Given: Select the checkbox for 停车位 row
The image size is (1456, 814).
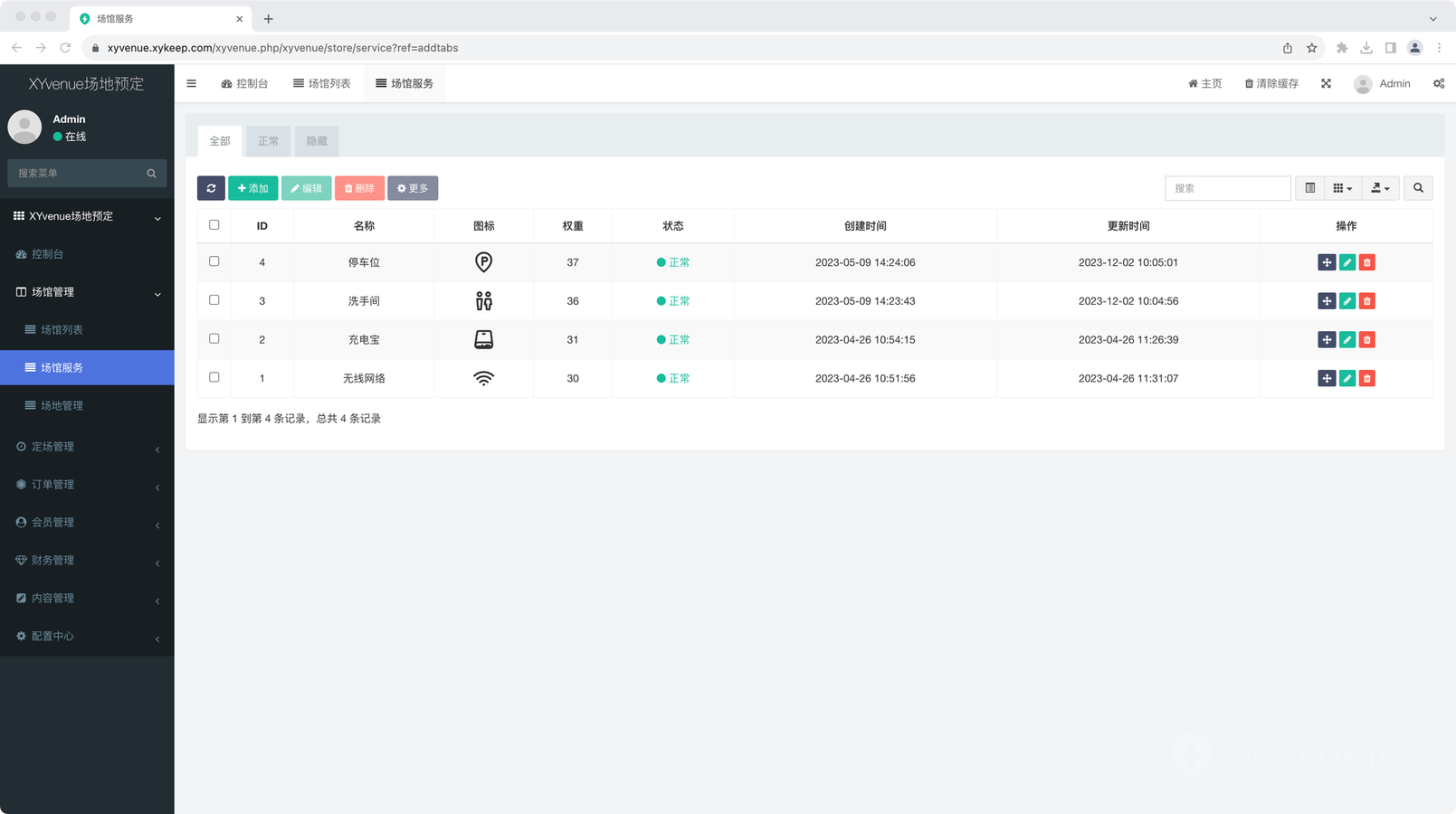Looking at the screenshot, I should [214, 261].
